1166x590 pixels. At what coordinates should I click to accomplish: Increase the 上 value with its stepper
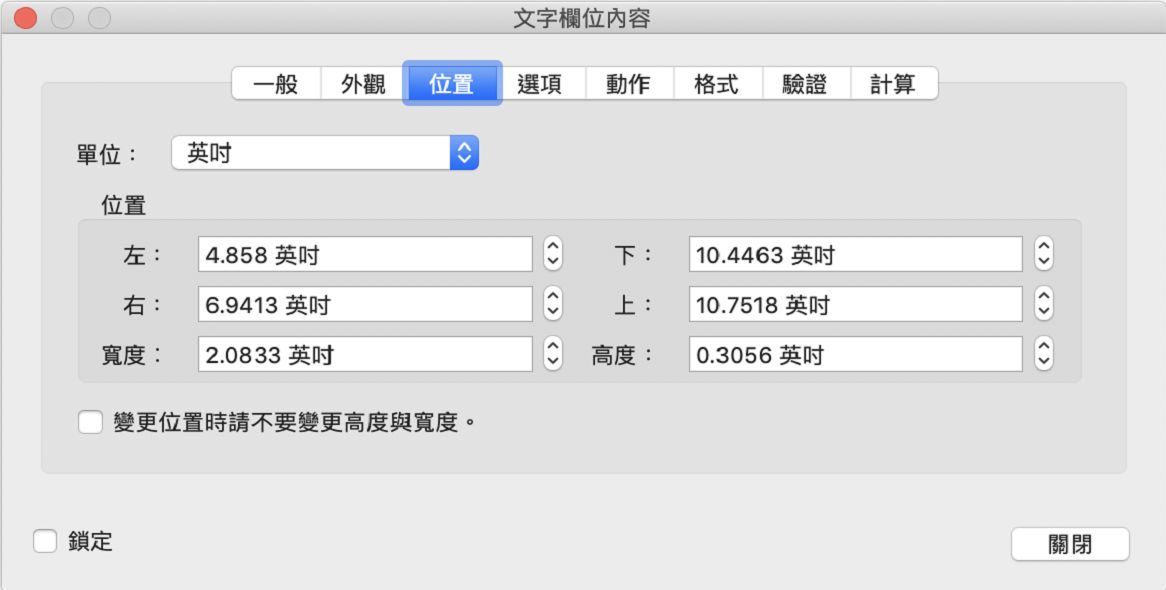(1043, 298)
